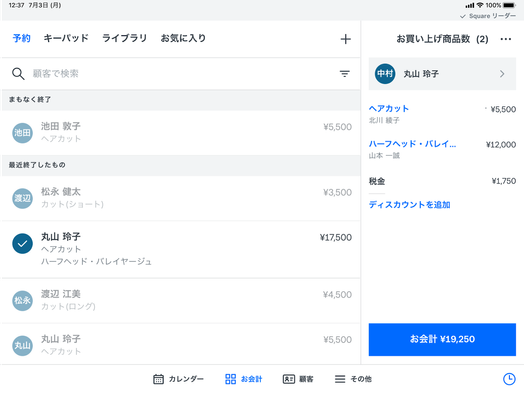Select 渡辺 江美 カット(ロング) booking
The height and width of the screenshot is (393, 524).
tap(181, 300)
